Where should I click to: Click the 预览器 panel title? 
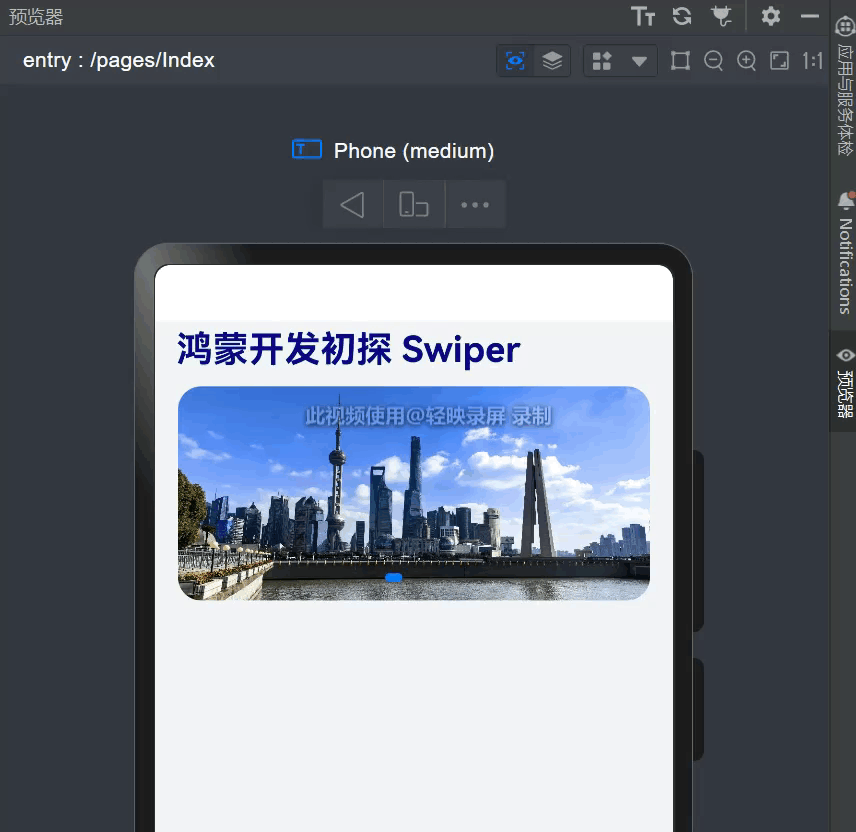tap(36, 17)
